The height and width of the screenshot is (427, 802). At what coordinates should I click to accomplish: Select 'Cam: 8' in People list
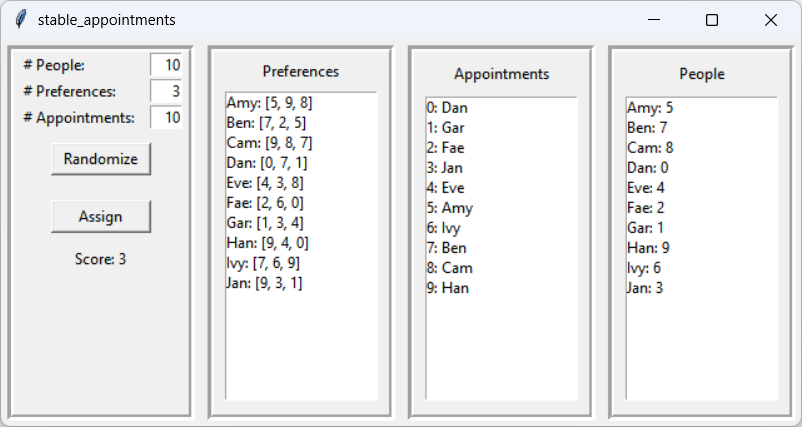tap(650, 147)
